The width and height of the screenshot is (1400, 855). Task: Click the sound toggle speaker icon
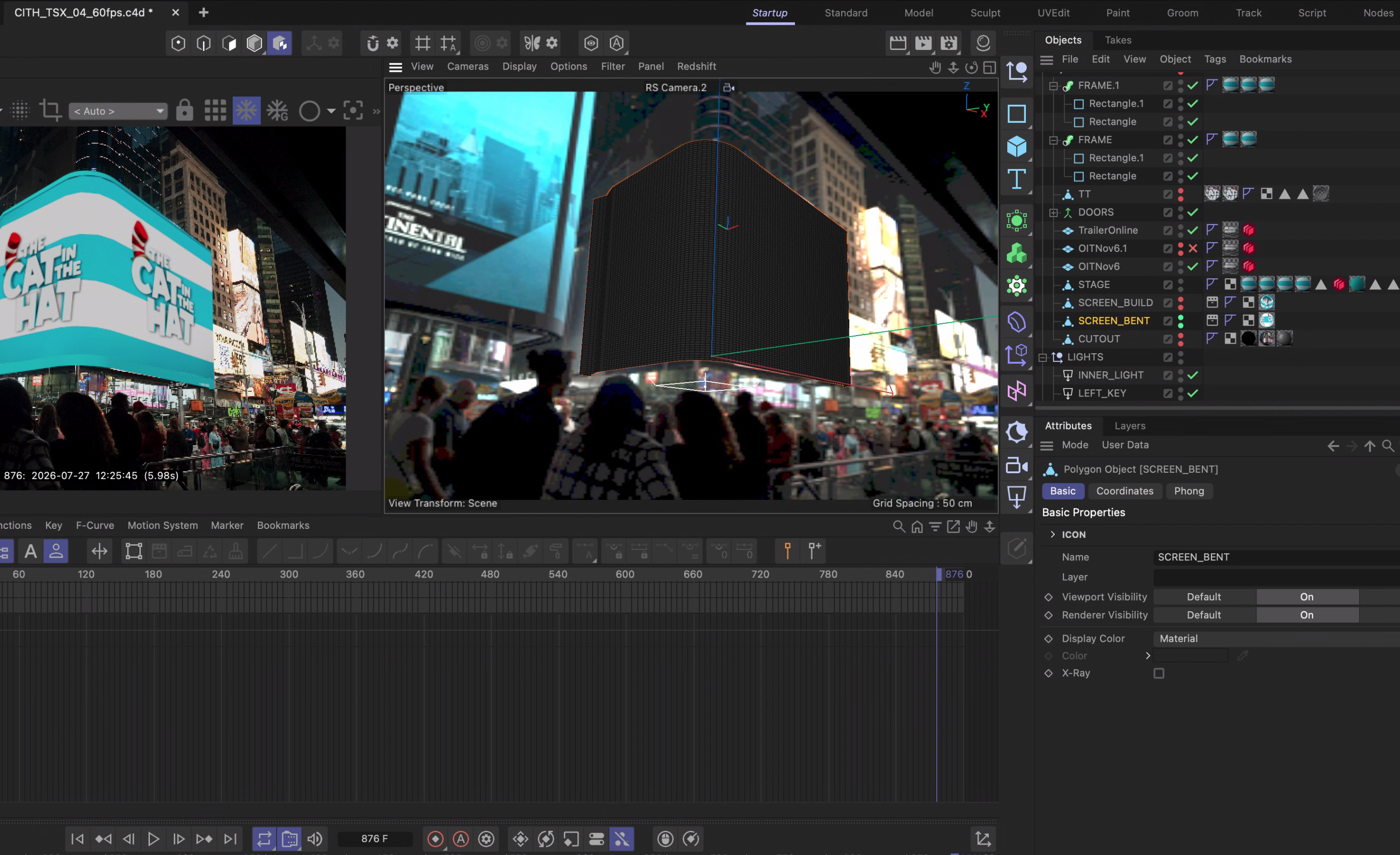click(x=314, y=838)
